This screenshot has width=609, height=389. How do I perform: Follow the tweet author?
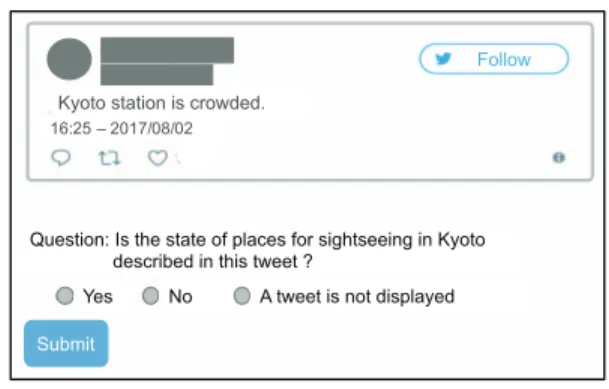[494, 59]
